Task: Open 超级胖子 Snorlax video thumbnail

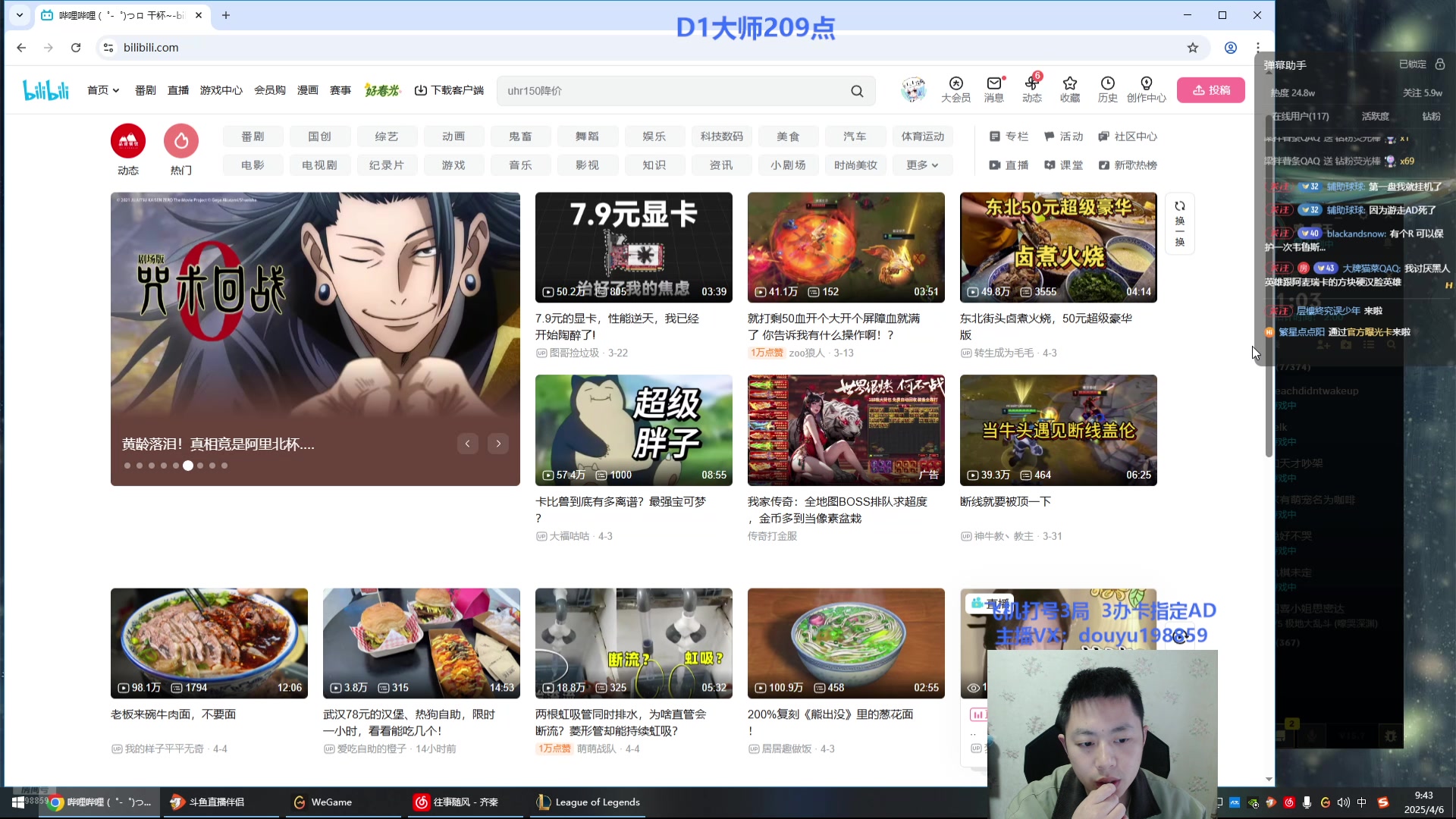Action: pos(634,430)
